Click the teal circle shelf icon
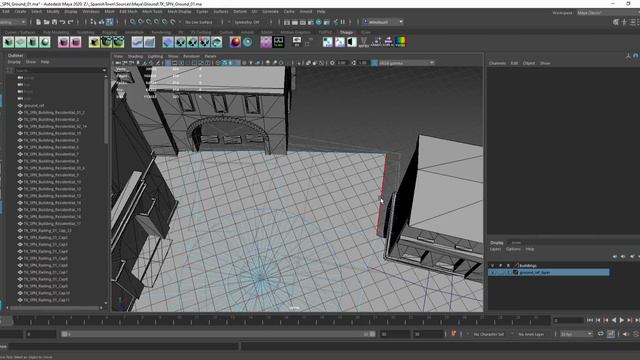 247,42
